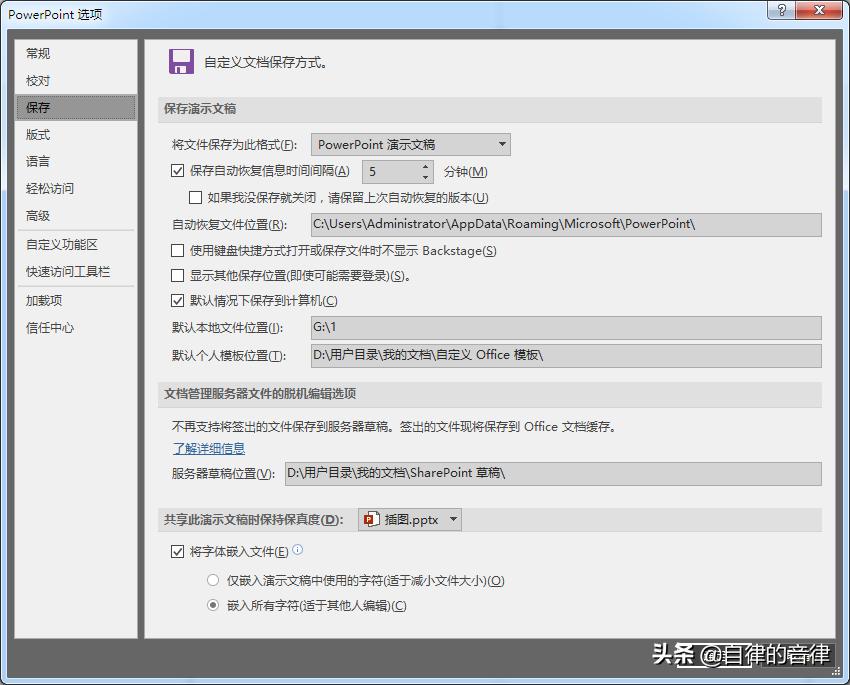Image resolution: width=850 pixels, height=685 pixels.
Task: Select 仅嵌入演示文稿中使用的字符 radio option
Action: (x=213, y=580)
